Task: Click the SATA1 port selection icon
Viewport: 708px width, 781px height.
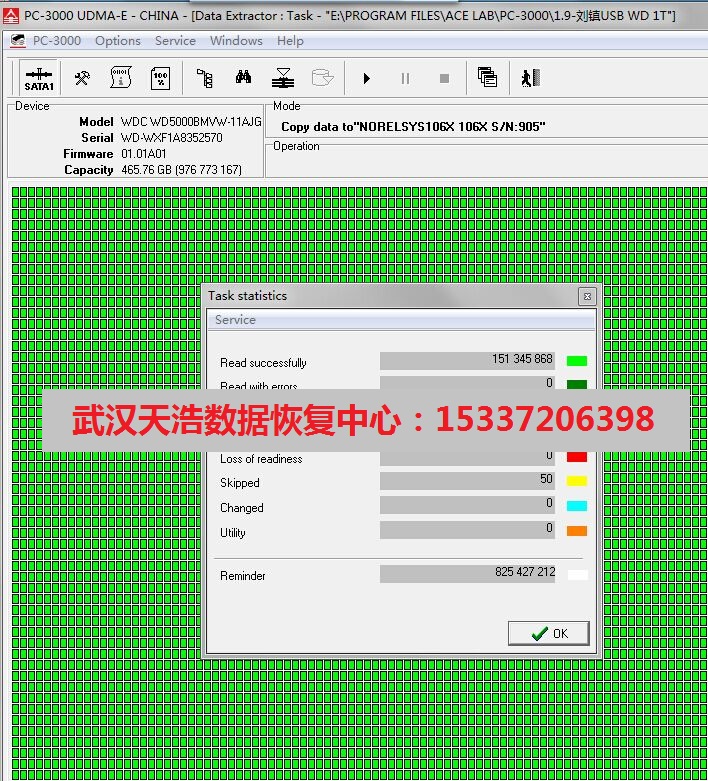Action: pyautogui.click(x=39, y=78)
